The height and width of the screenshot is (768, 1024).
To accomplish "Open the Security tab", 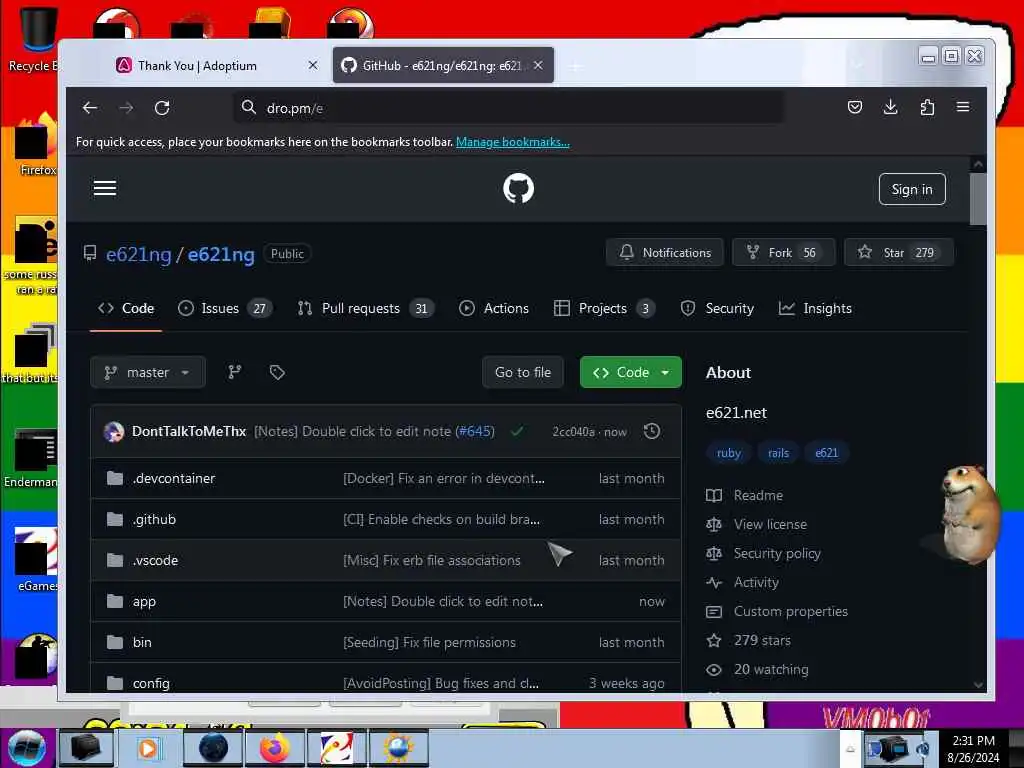I will point(717,308).
